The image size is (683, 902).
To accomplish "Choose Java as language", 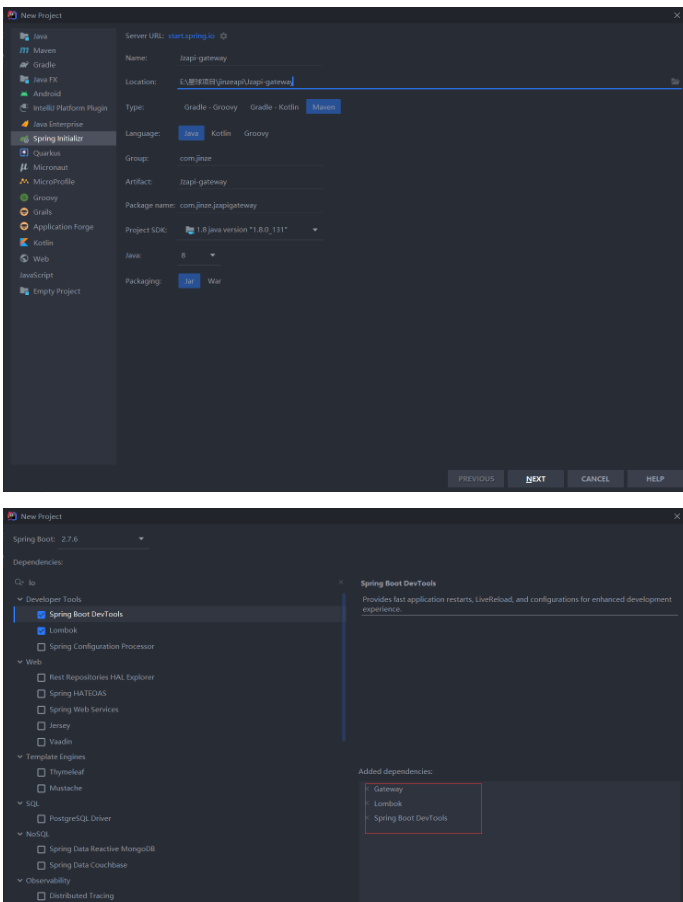I will pos(191,133).
